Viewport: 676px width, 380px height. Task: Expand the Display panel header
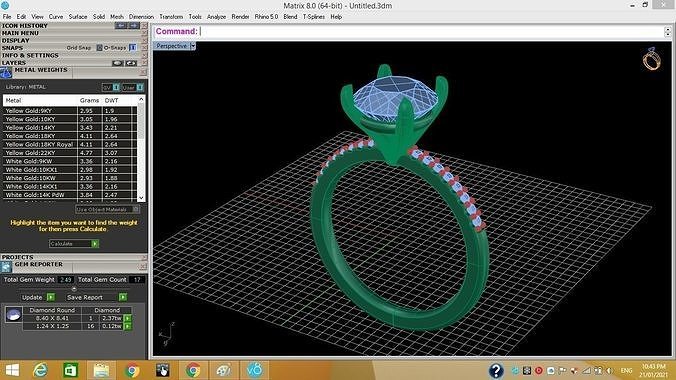coord(16,40)
